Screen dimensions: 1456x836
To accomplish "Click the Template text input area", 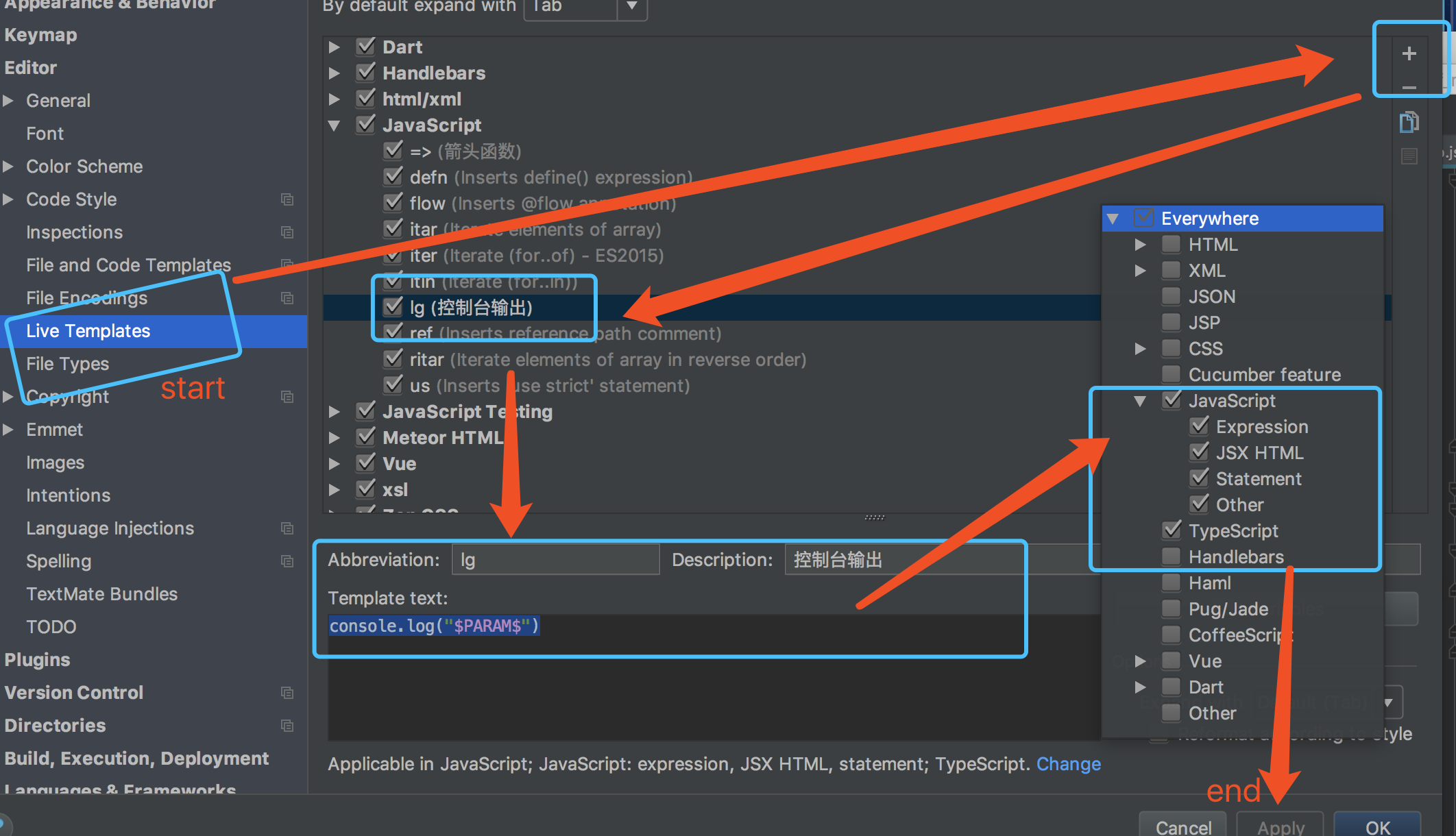I will [671, 626].
